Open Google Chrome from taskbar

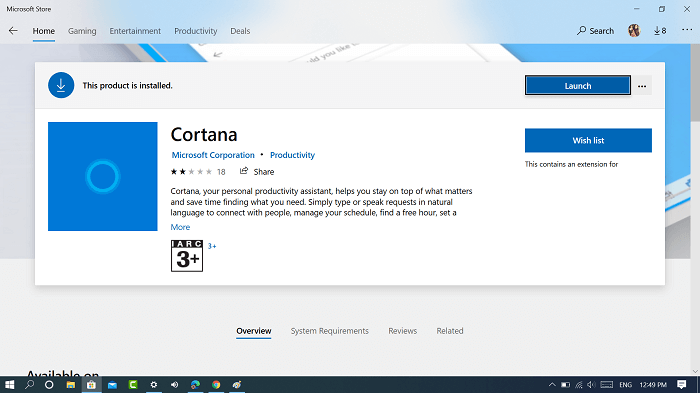click(216, 385)
